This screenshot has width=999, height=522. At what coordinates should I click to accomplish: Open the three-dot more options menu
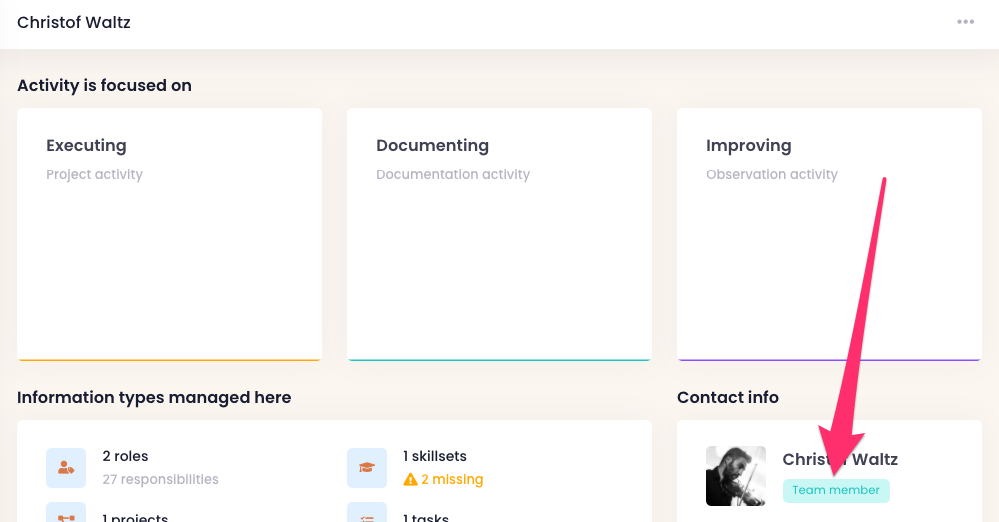coord(965,22)
